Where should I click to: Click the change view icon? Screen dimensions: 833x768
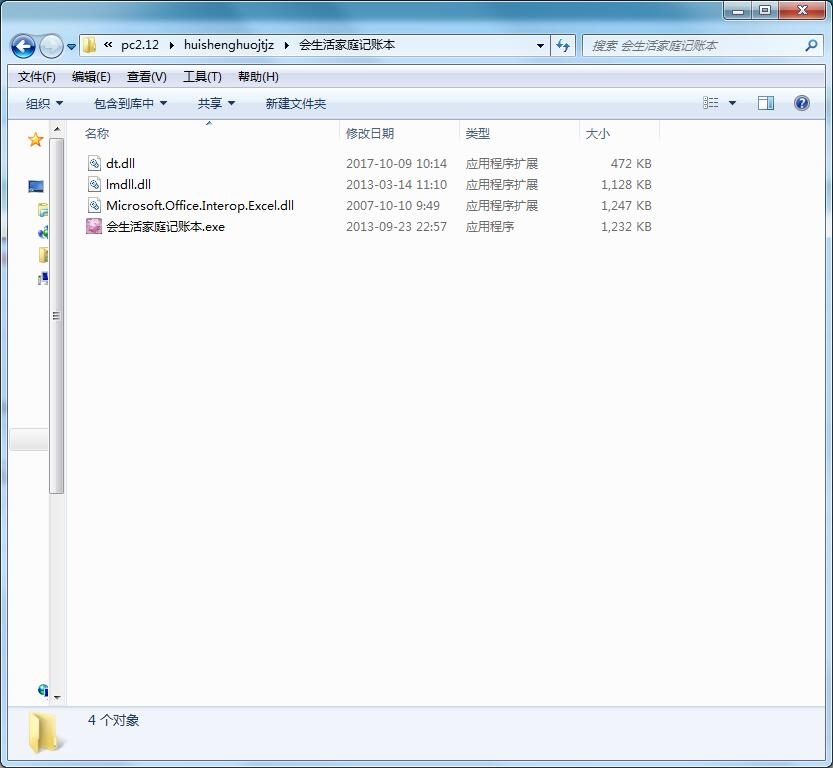coord(710,103)
